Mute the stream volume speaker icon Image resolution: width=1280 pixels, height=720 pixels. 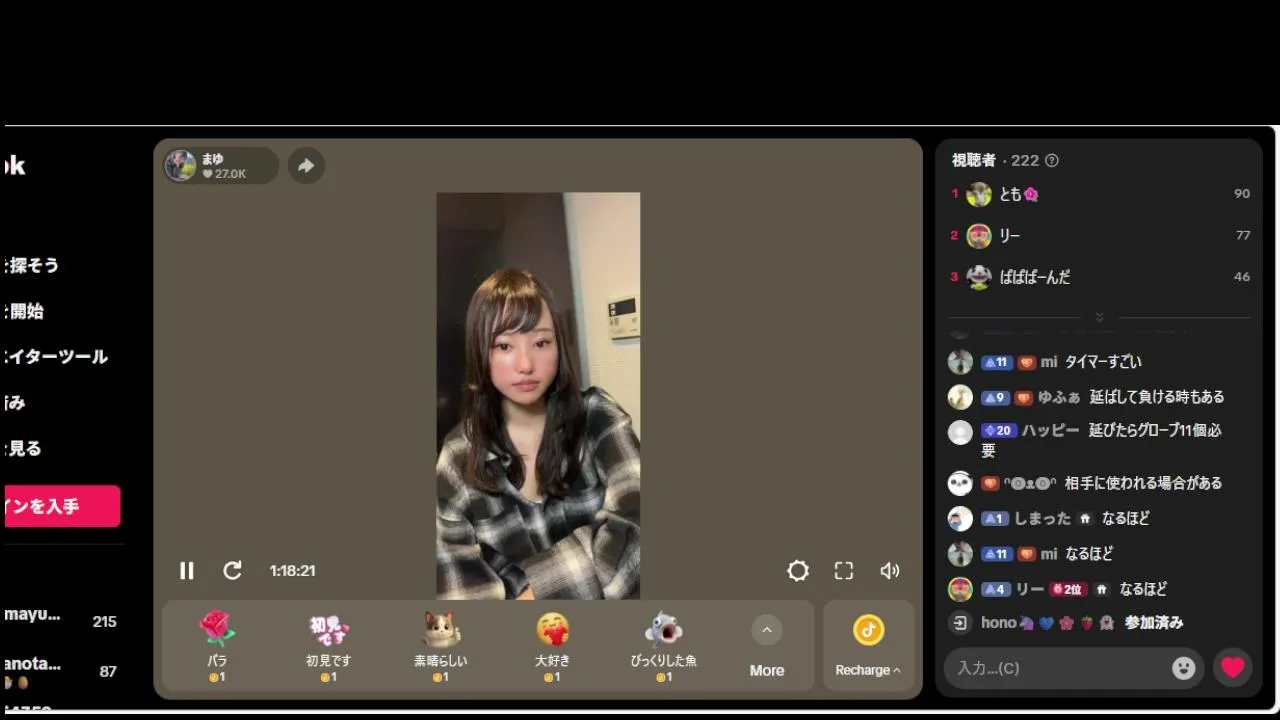[x=890, y=570]
